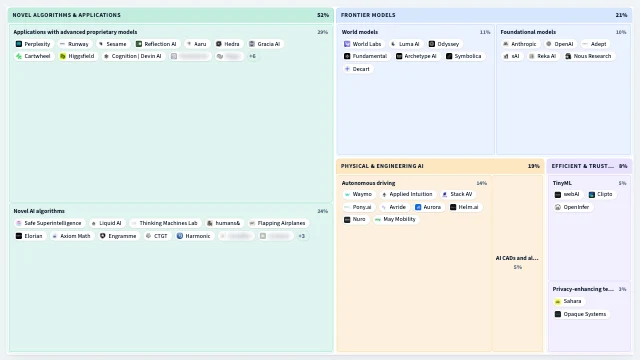Click the Harmonic logo icon

pyautogui.click(x=180, y=236)
